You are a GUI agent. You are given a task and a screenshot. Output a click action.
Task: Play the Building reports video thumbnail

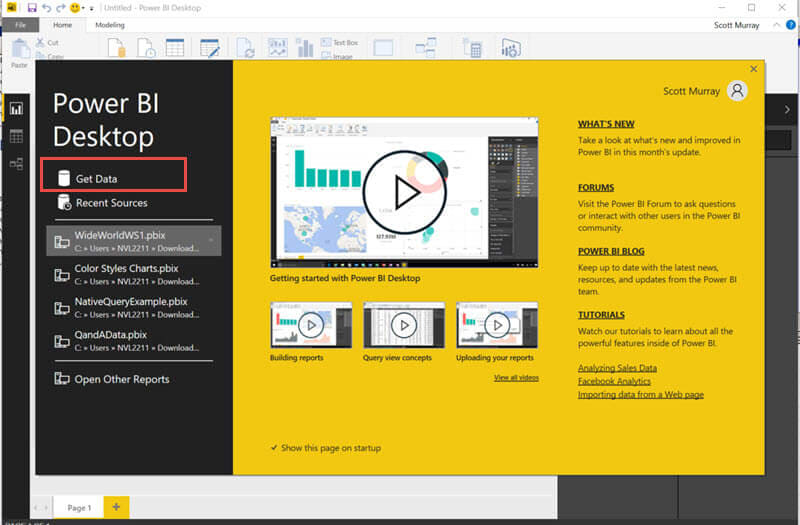[311, 325]
